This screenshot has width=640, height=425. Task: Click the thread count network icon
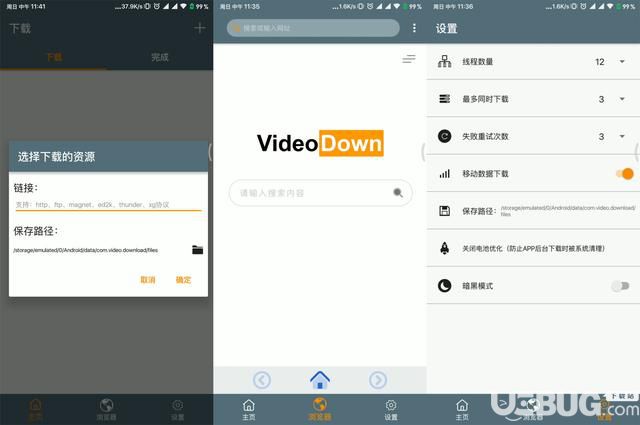(x=444, y=62)
